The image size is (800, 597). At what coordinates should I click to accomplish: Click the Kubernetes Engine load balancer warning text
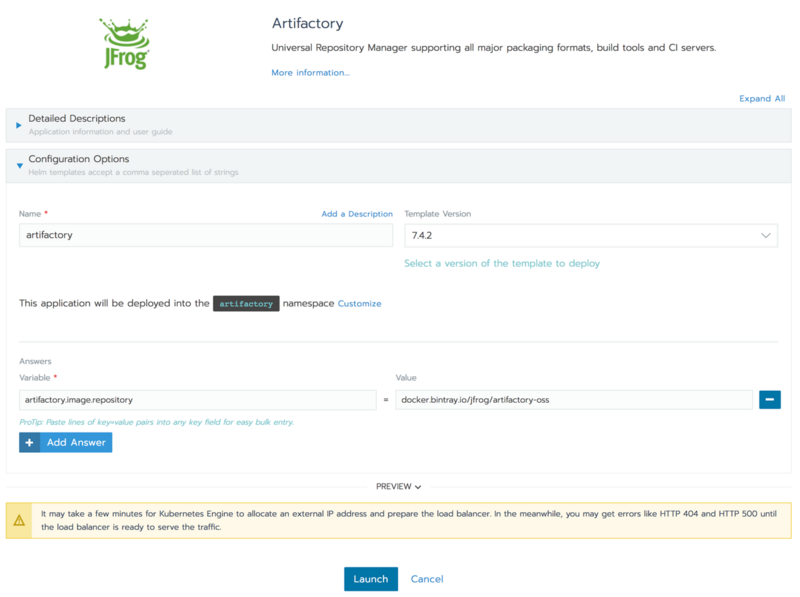(x=409, y=520)
